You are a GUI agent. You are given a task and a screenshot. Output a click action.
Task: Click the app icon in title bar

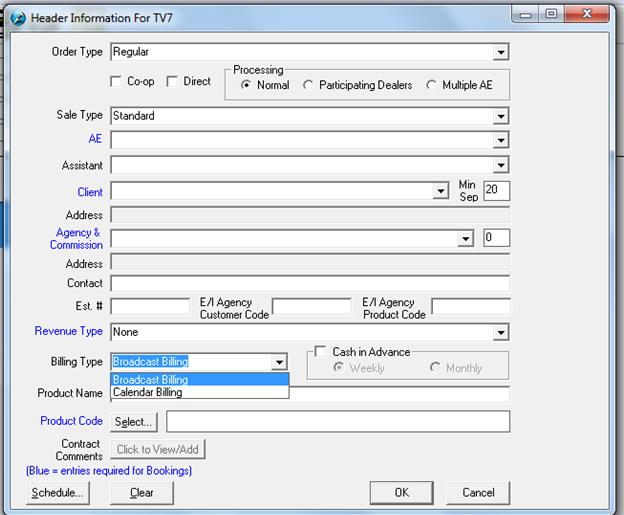point(17,17)
